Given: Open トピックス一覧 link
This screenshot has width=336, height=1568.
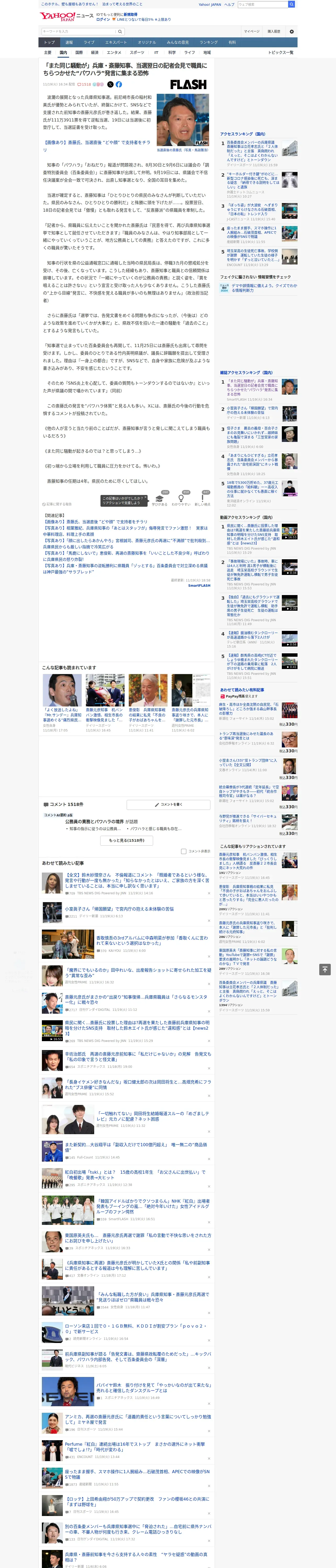Looking at the screenshot, I should (281, 52).
